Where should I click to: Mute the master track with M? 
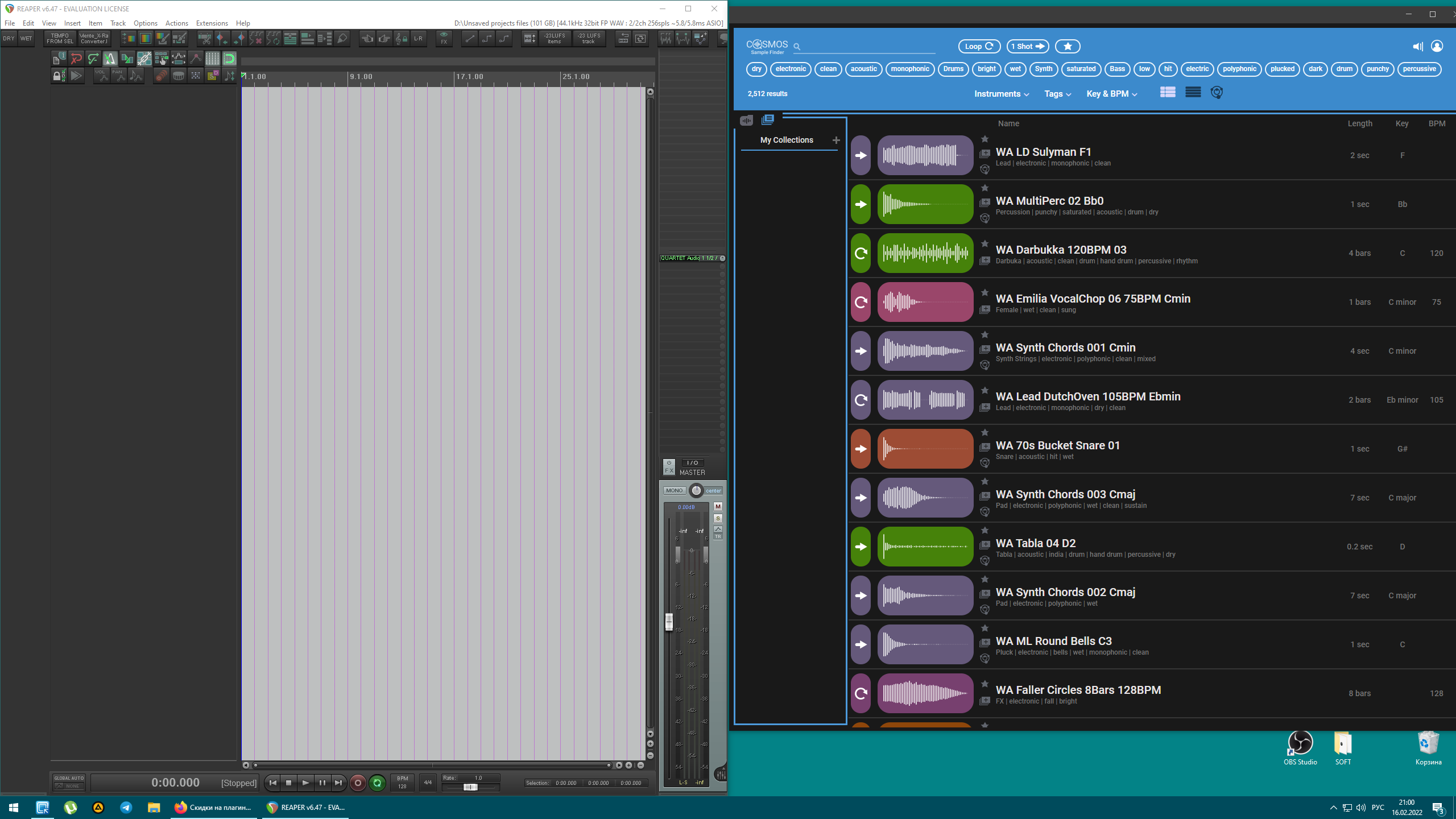pos(718,506)
